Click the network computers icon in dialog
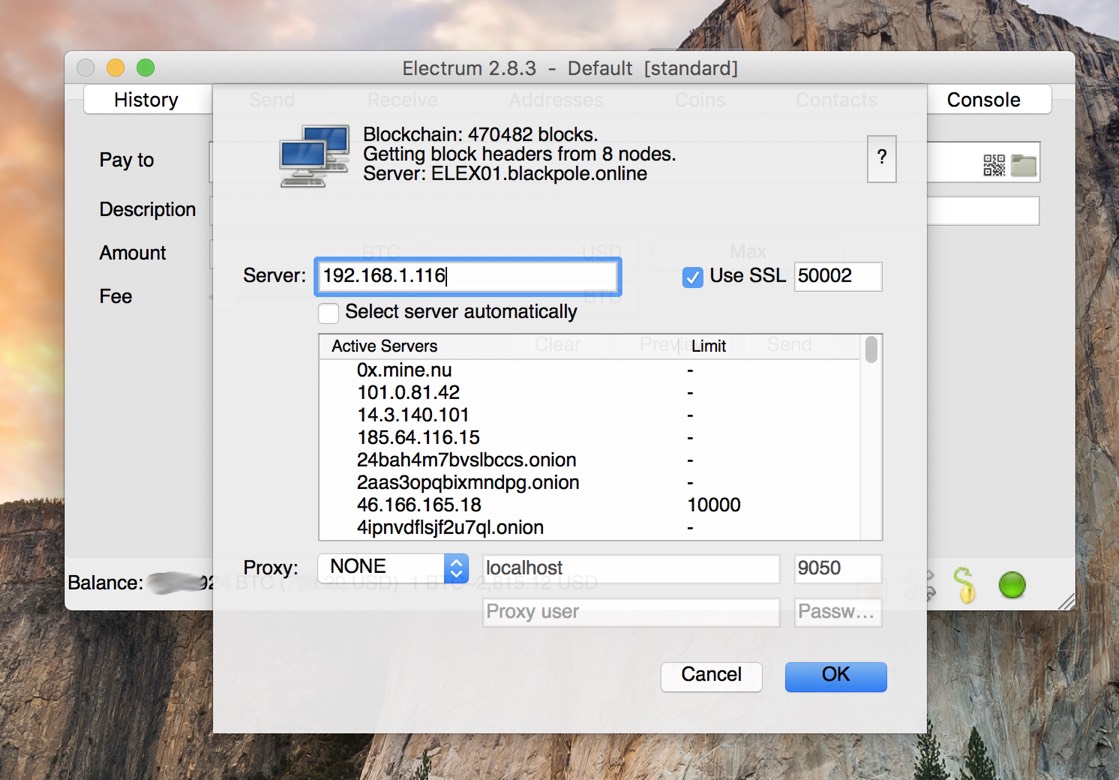This screenshot has height=780, width=1119. pyautogui.click(x=314, y=156)
